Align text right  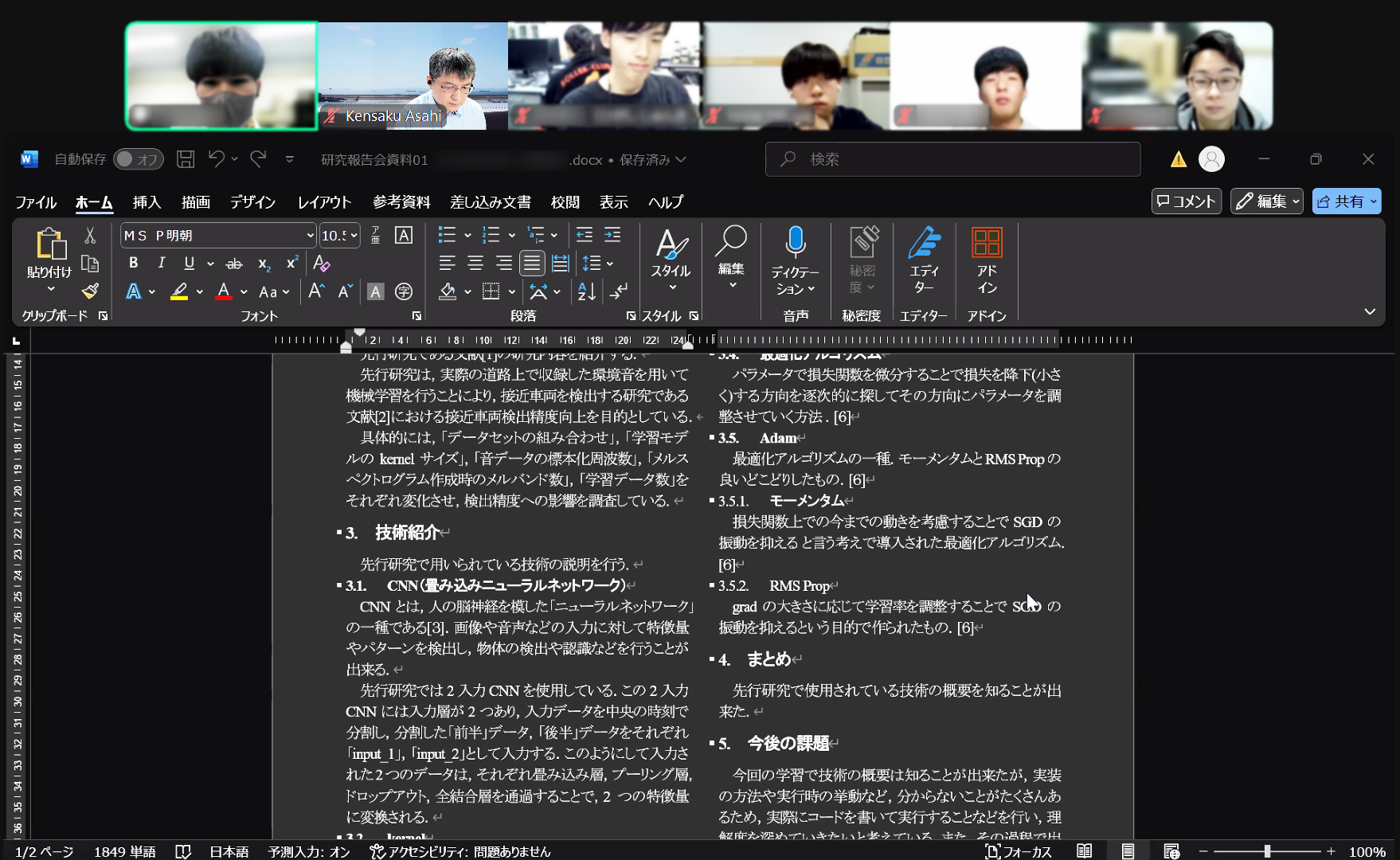pyautogui.click(x=503, y=264)
